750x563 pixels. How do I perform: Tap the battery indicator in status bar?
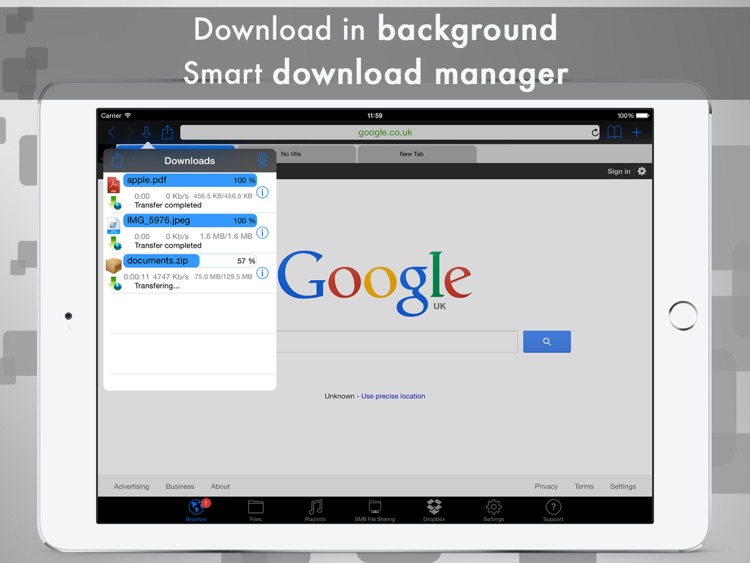[x=642, y=115]
